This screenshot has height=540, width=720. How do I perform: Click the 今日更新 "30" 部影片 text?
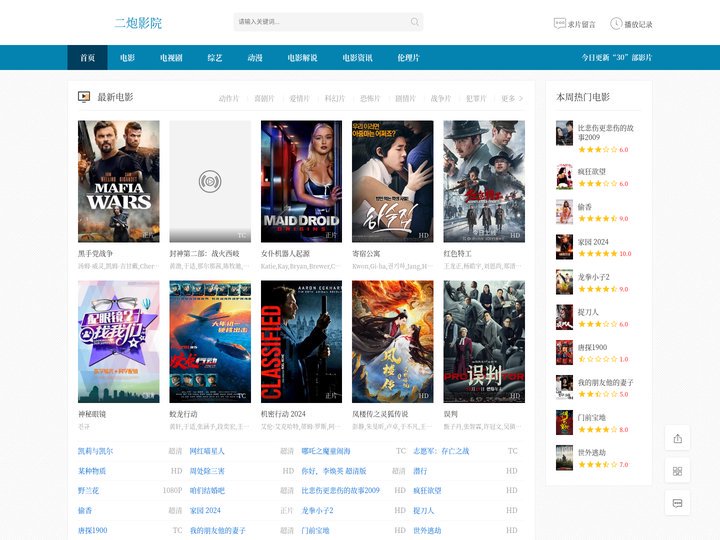pos(617,57)
